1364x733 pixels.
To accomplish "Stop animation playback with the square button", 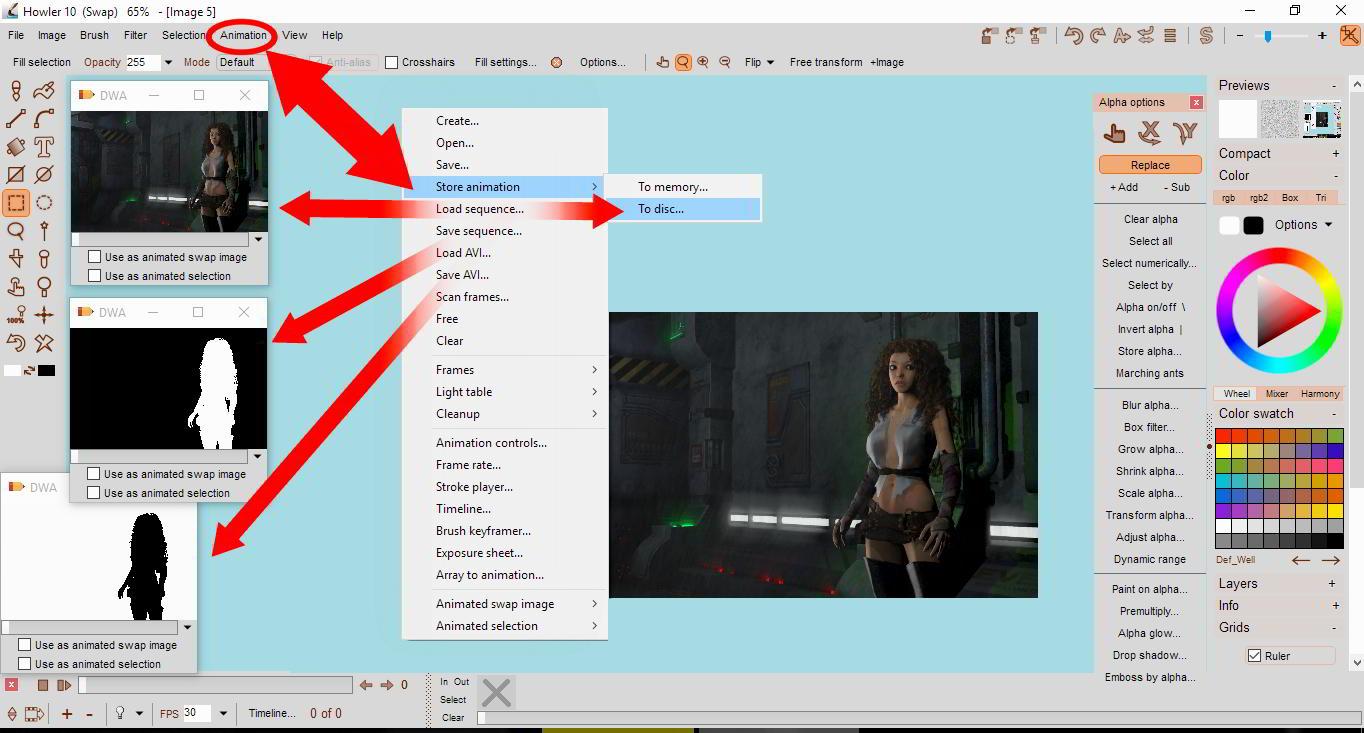I will [43, 685].
